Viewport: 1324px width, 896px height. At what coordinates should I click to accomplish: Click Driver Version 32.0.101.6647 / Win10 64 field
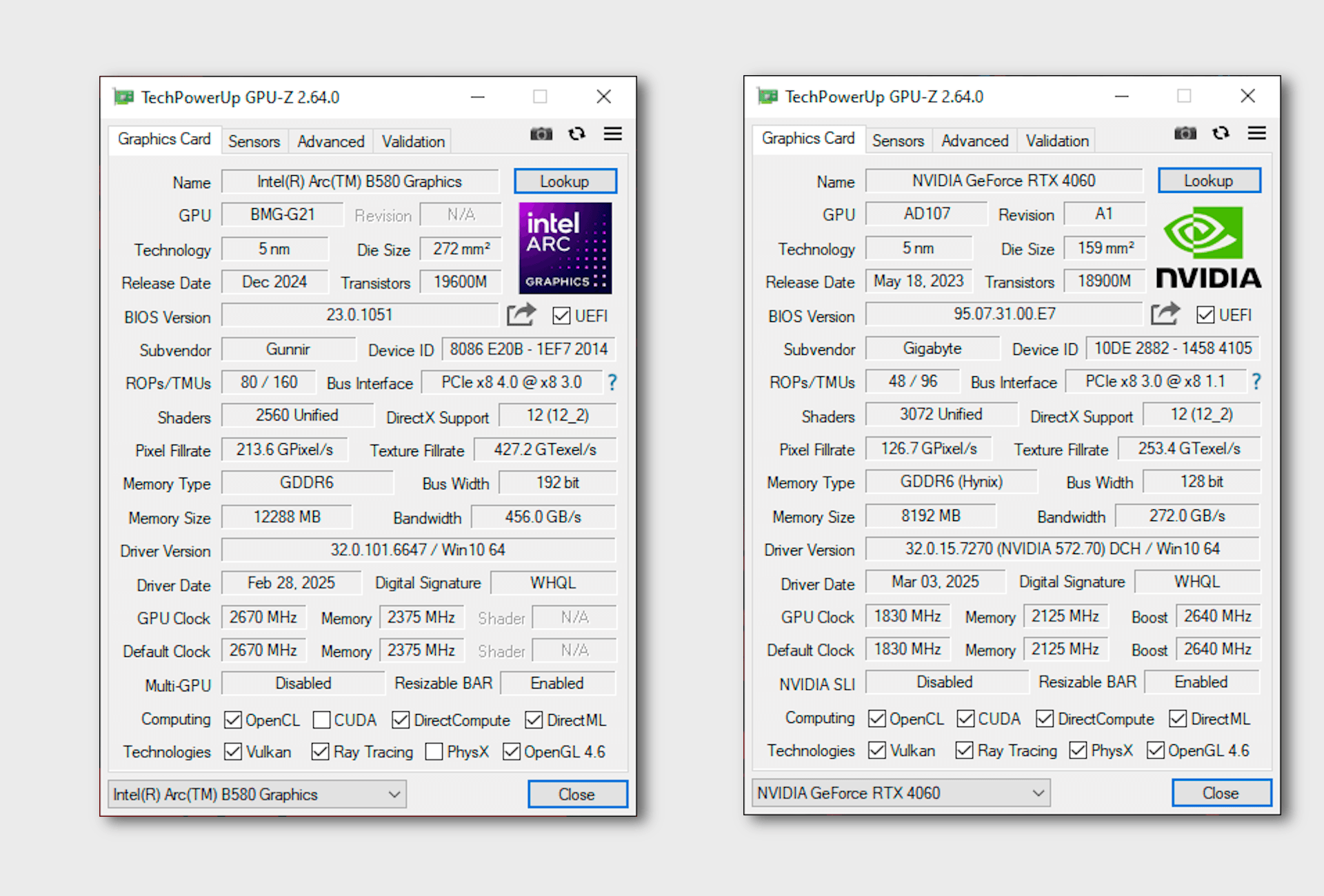[419, 550]
